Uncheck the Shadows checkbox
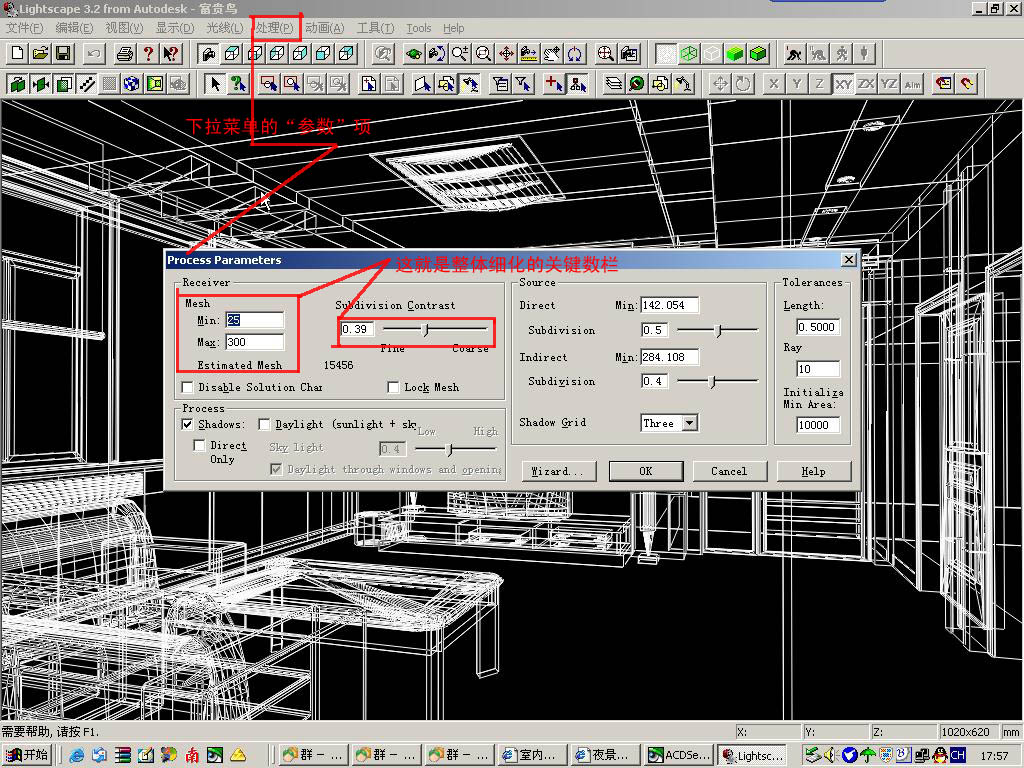The height and width of the screenshot is (768, 1024). point(187,424)
